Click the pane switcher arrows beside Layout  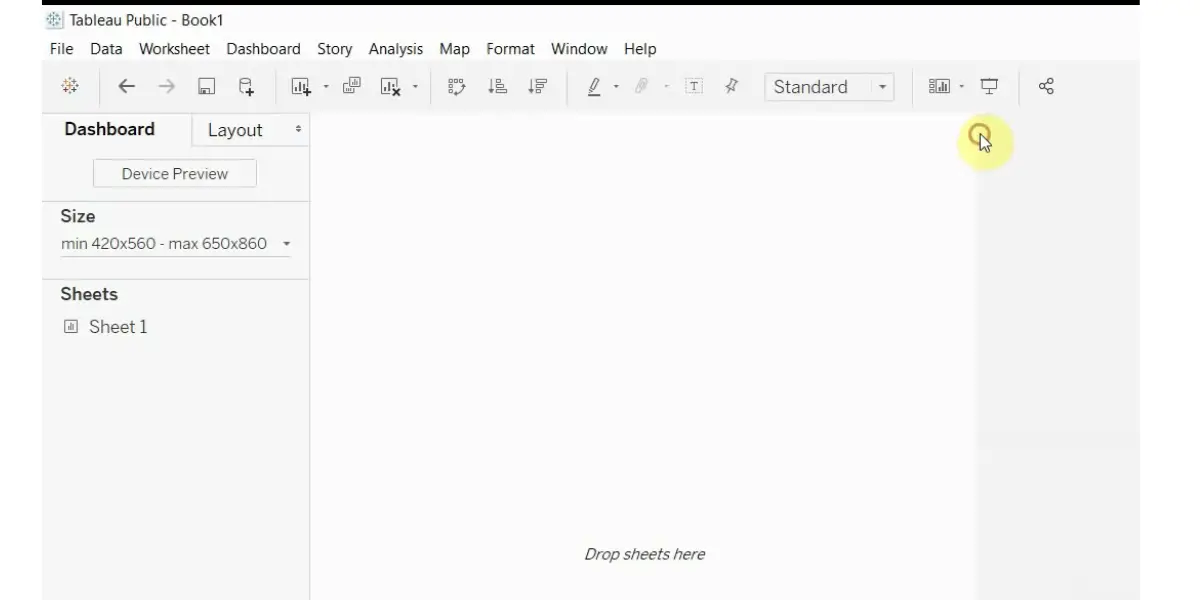pos(298,129)
